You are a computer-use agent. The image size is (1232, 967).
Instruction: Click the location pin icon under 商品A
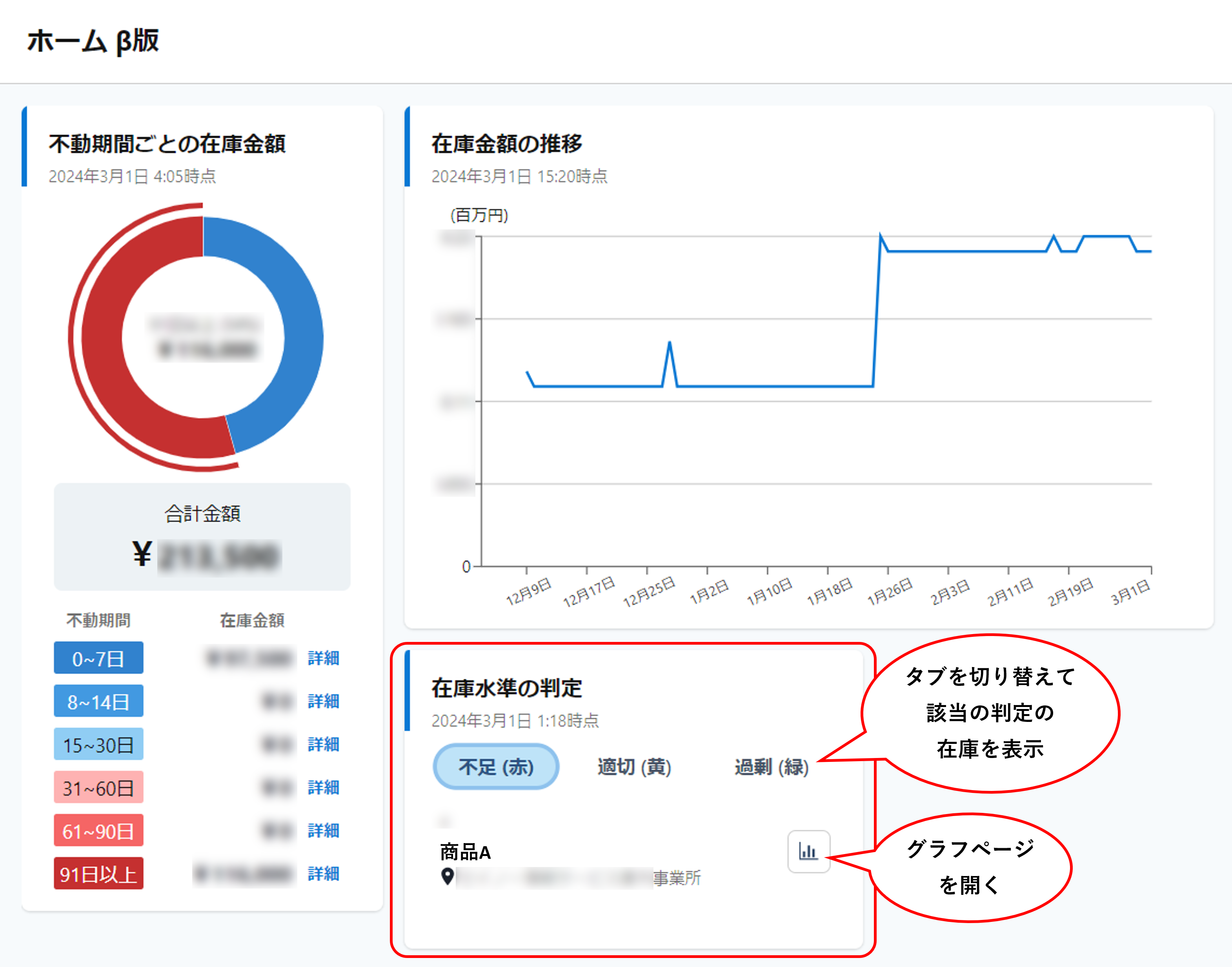pos(447,876)
